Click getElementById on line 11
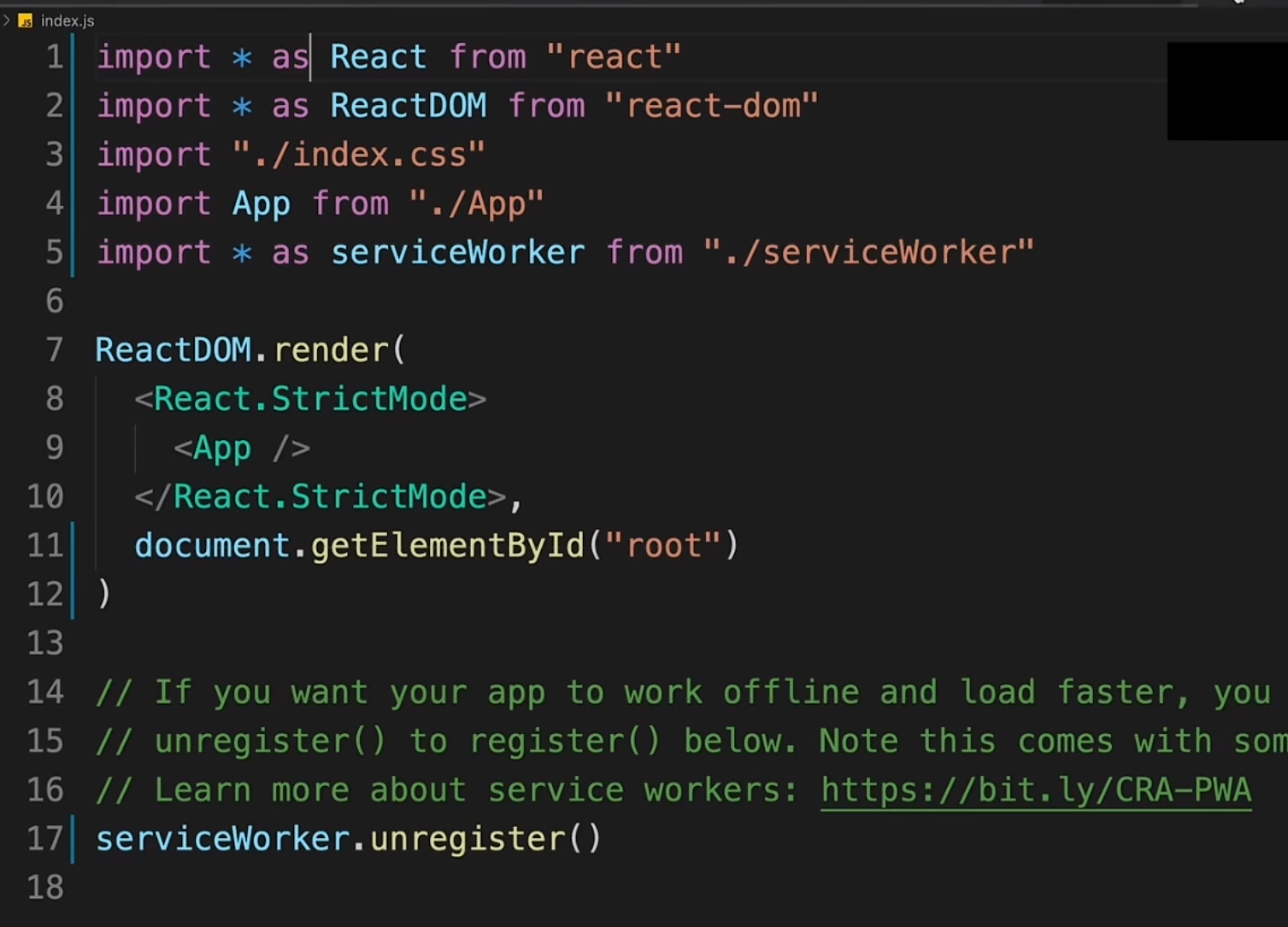The height and width of the screenshot is (927, 1288). click(447, 546)
